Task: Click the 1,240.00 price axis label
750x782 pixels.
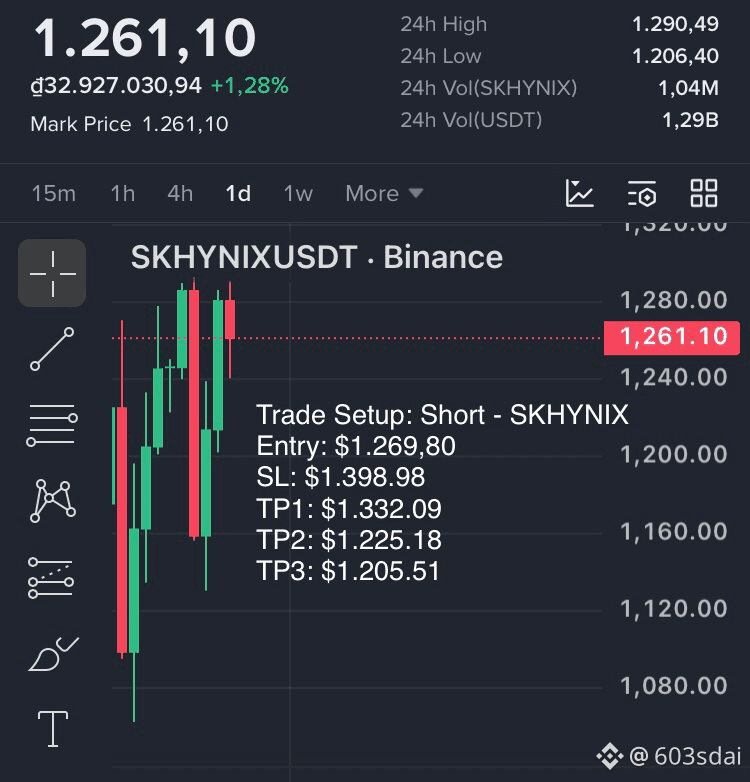Action: tap(674, 378)
